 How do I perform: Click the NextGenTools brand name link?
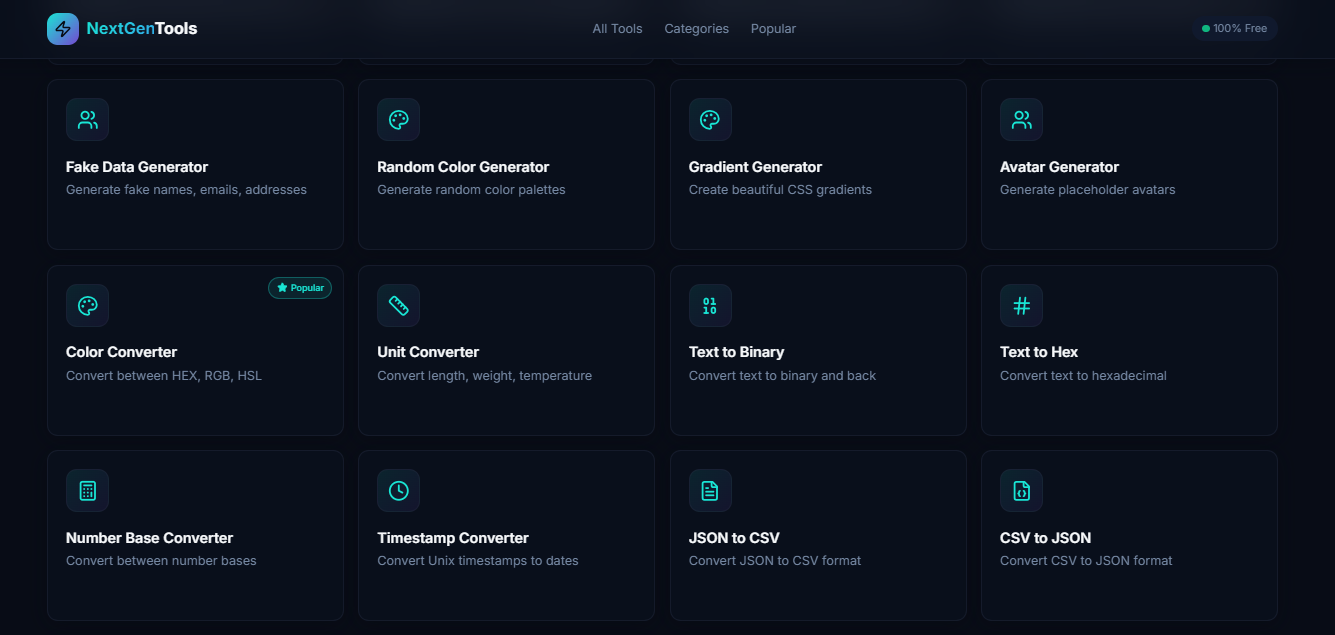(x=135, y=28)
